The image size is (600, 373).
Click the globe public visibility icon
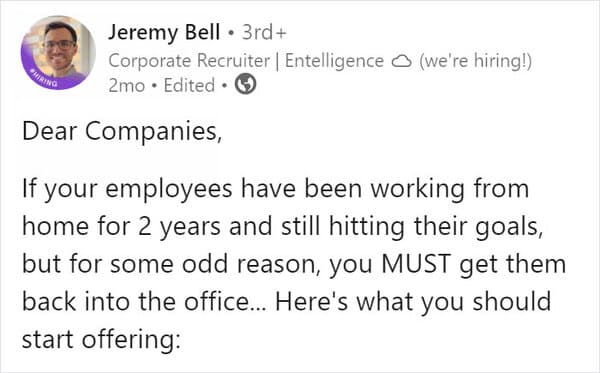click(x=245, y=85)
